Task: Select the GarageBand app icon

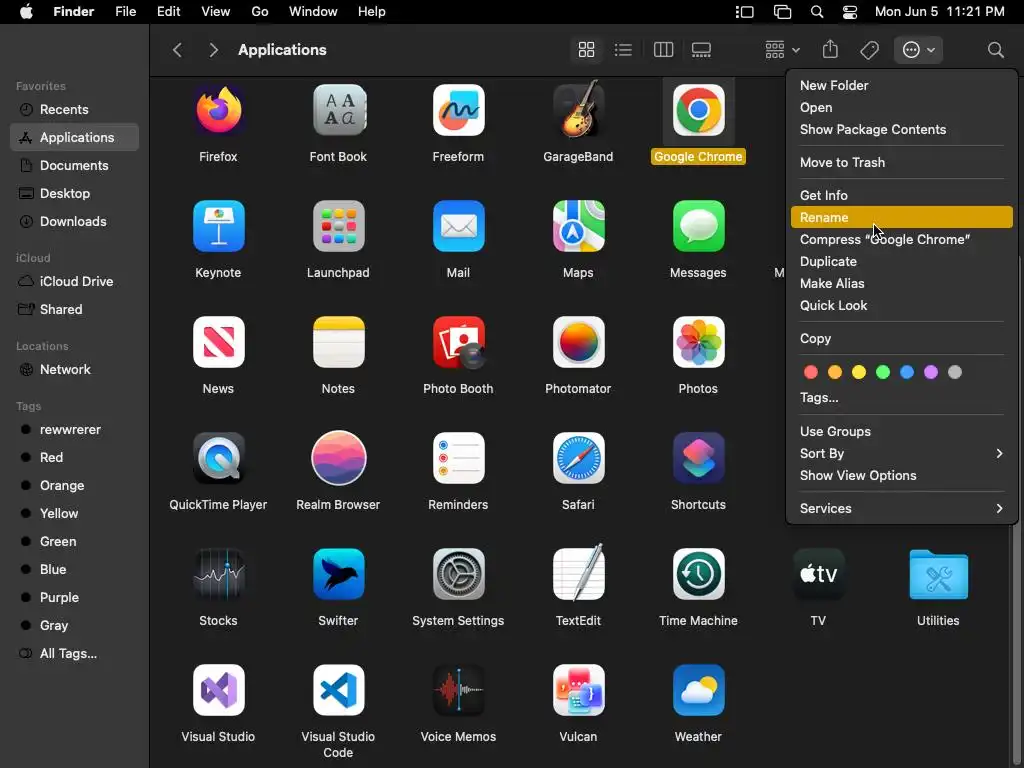Action: click(578, 110)
